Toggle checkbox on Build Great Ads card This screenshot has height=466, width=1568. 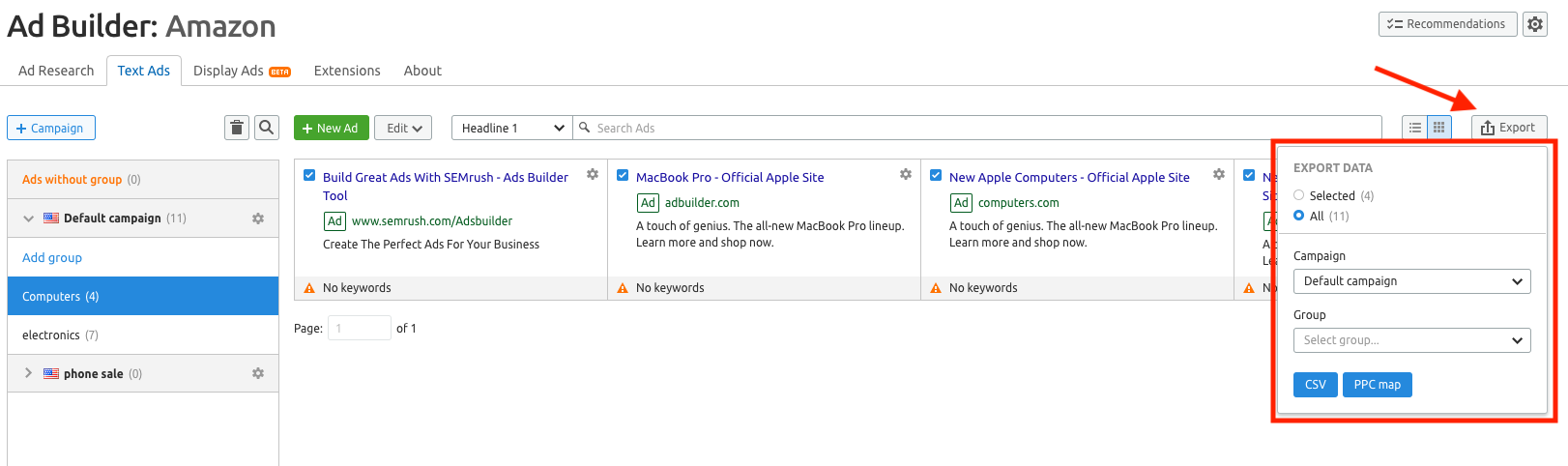click(309, 176)
